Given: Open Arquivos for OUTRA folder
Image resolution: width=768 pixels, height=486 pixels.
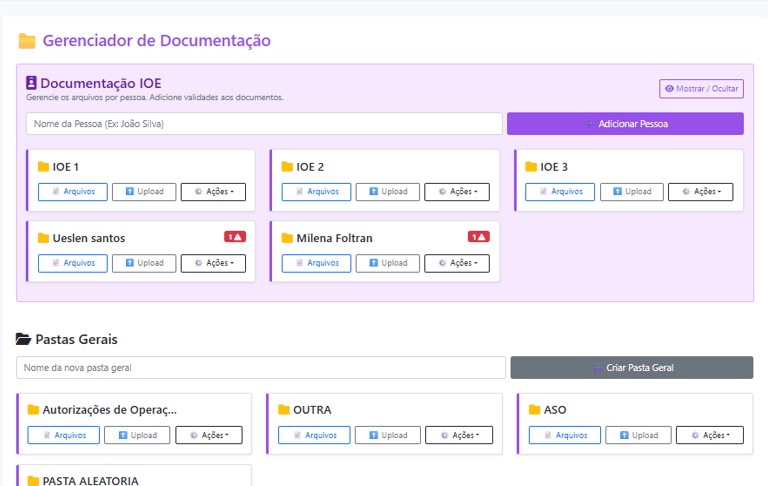Looking at the screenshot, I should click(x=314, y=435).
